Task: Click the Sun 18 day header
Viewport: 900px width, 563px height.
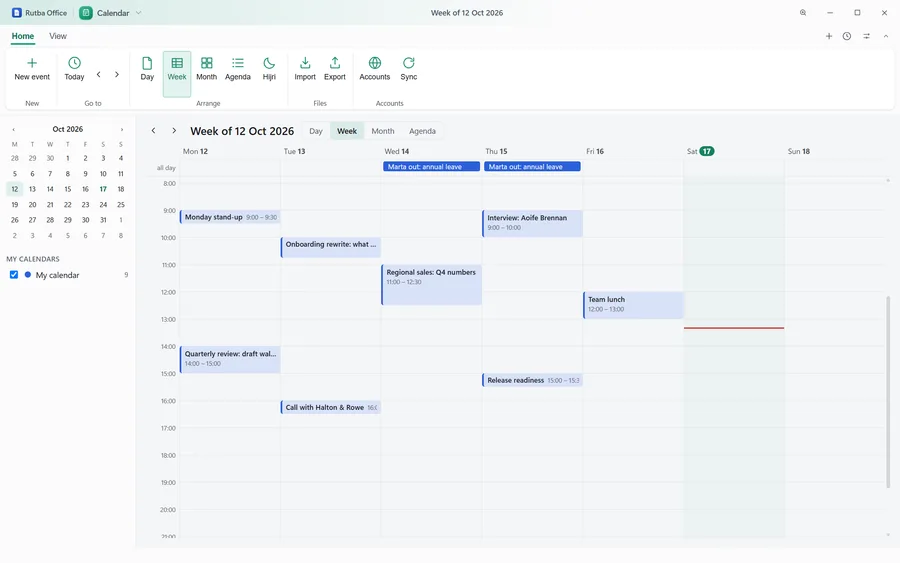Action: coord(798,152)
